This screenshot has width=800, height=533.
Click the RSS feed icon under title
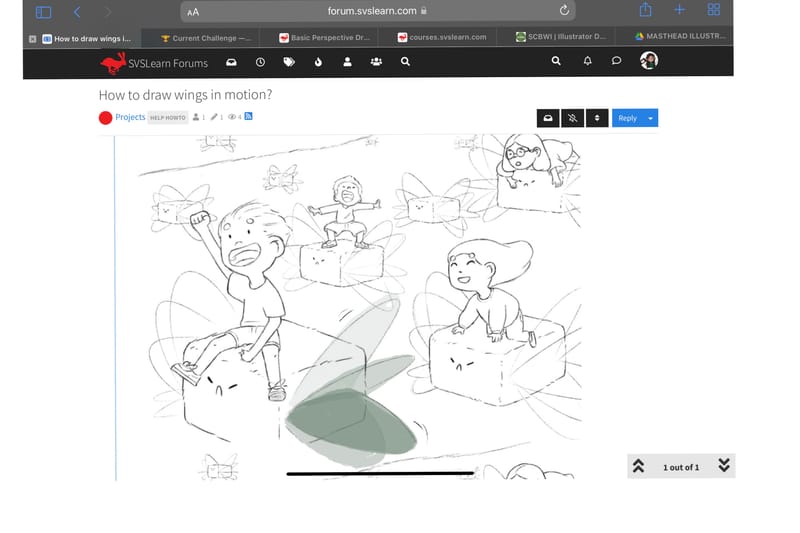point(248,117)
